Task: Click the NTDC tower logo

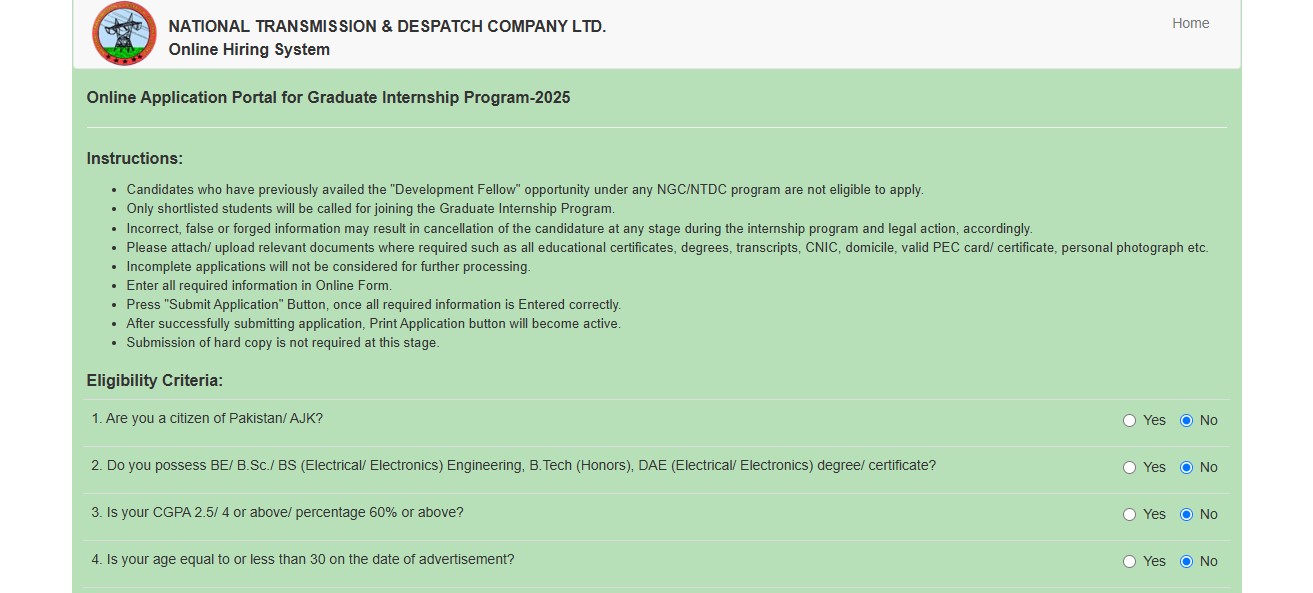Action: tap(124, 34)
